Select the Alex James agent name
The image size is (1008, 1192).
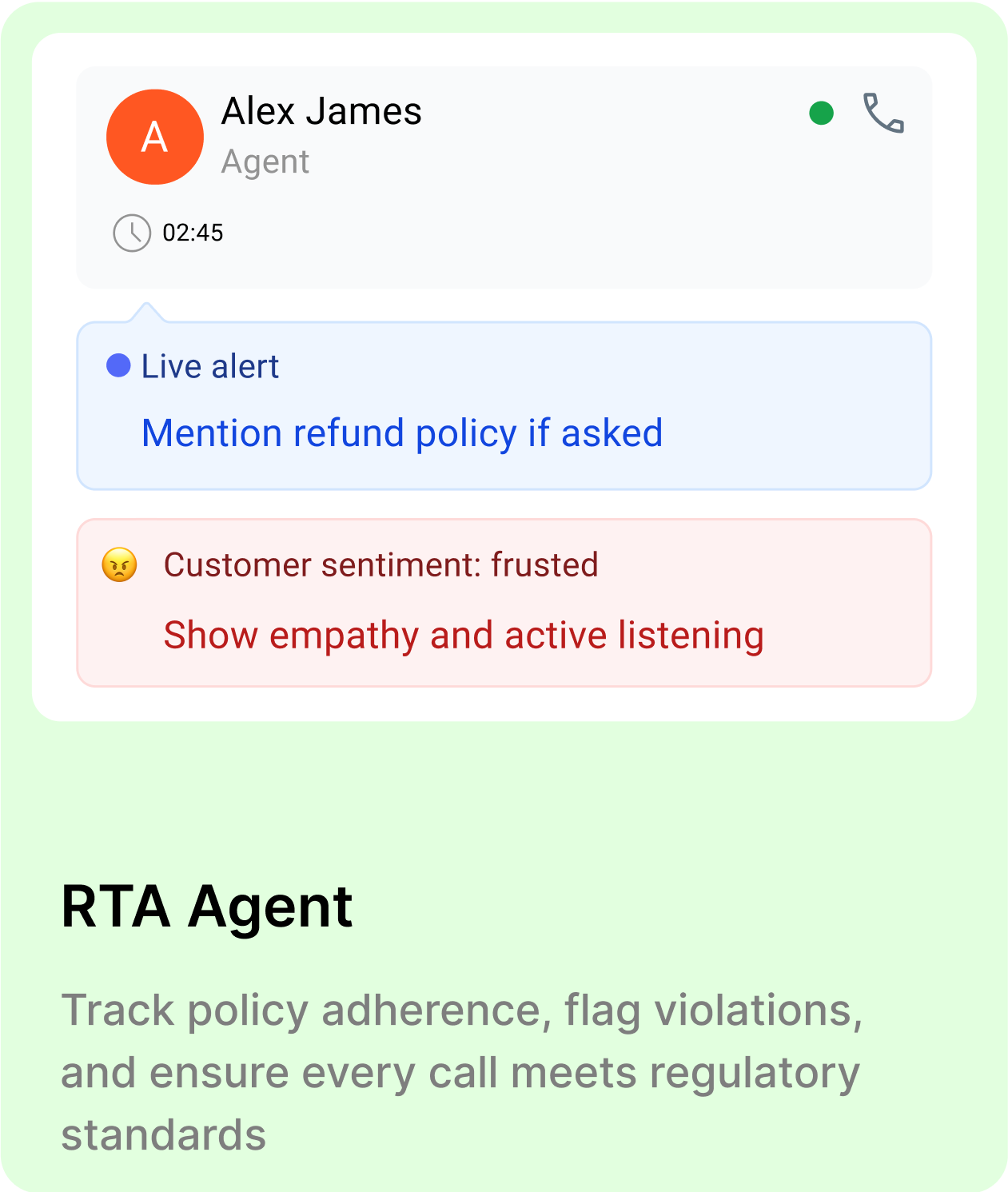(x=321, y=111)
